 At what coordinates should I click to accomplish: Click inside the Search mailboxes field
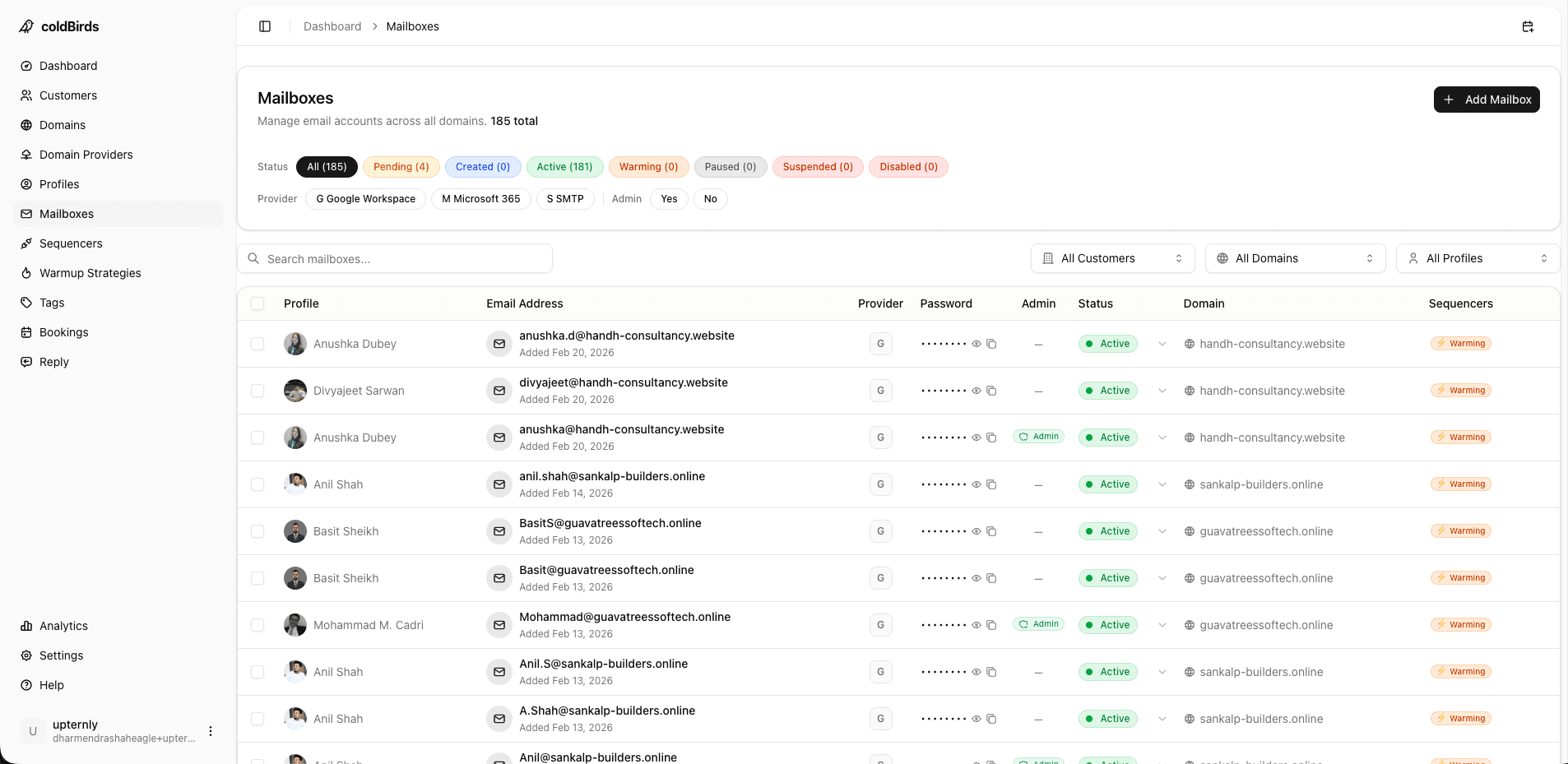point(395,258)
